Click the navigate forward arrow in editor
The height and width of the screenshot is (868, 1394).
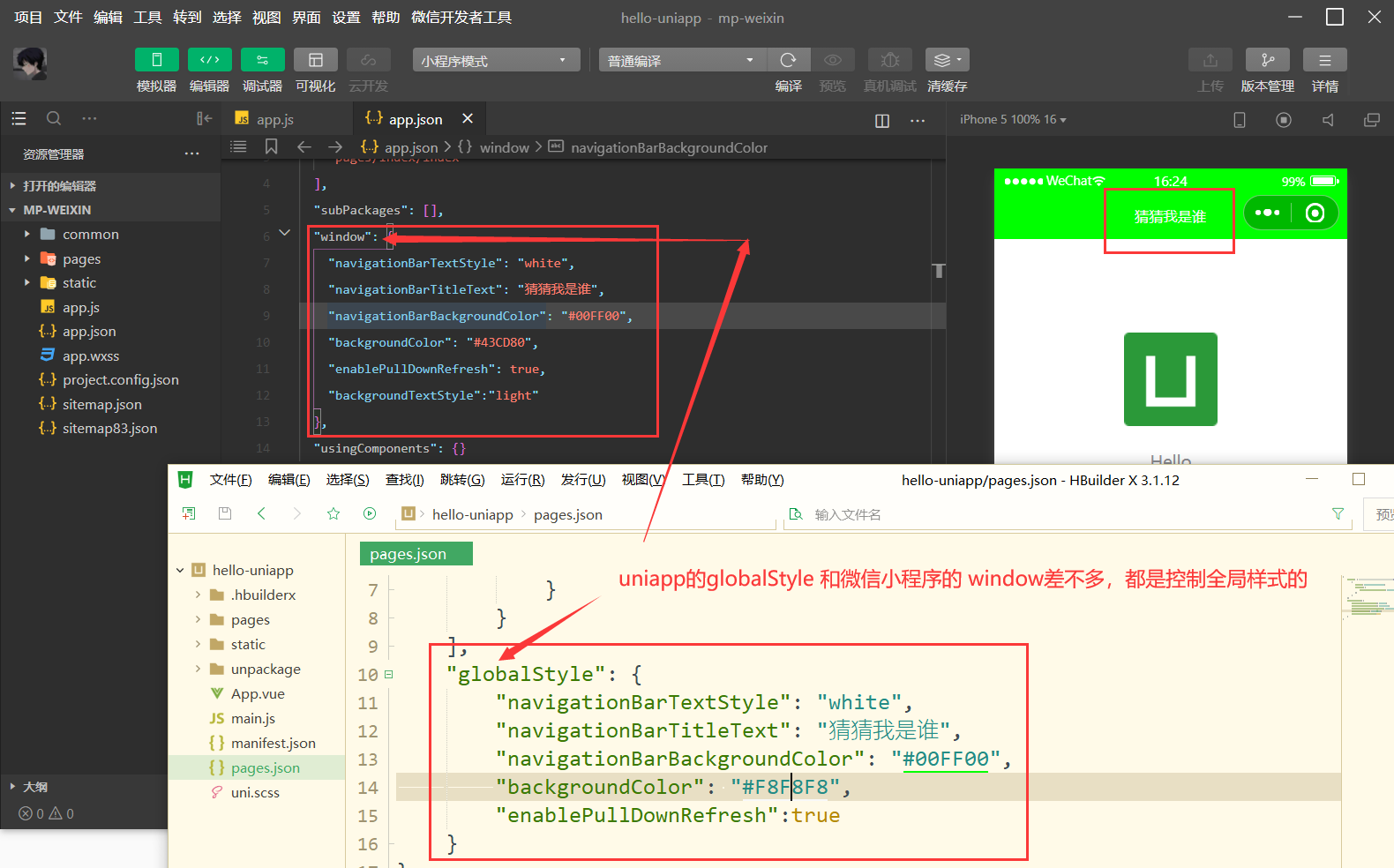tap(335, 146)
